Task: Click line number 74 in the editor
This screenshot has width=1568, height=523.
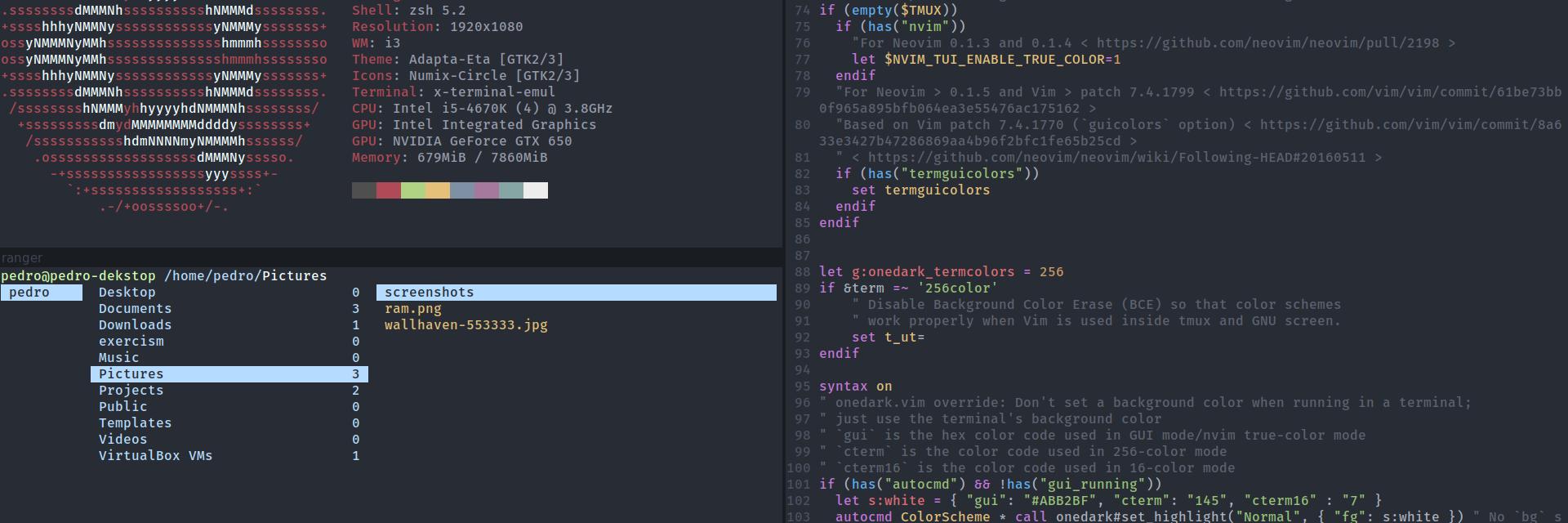Action: tap(802, 11)
